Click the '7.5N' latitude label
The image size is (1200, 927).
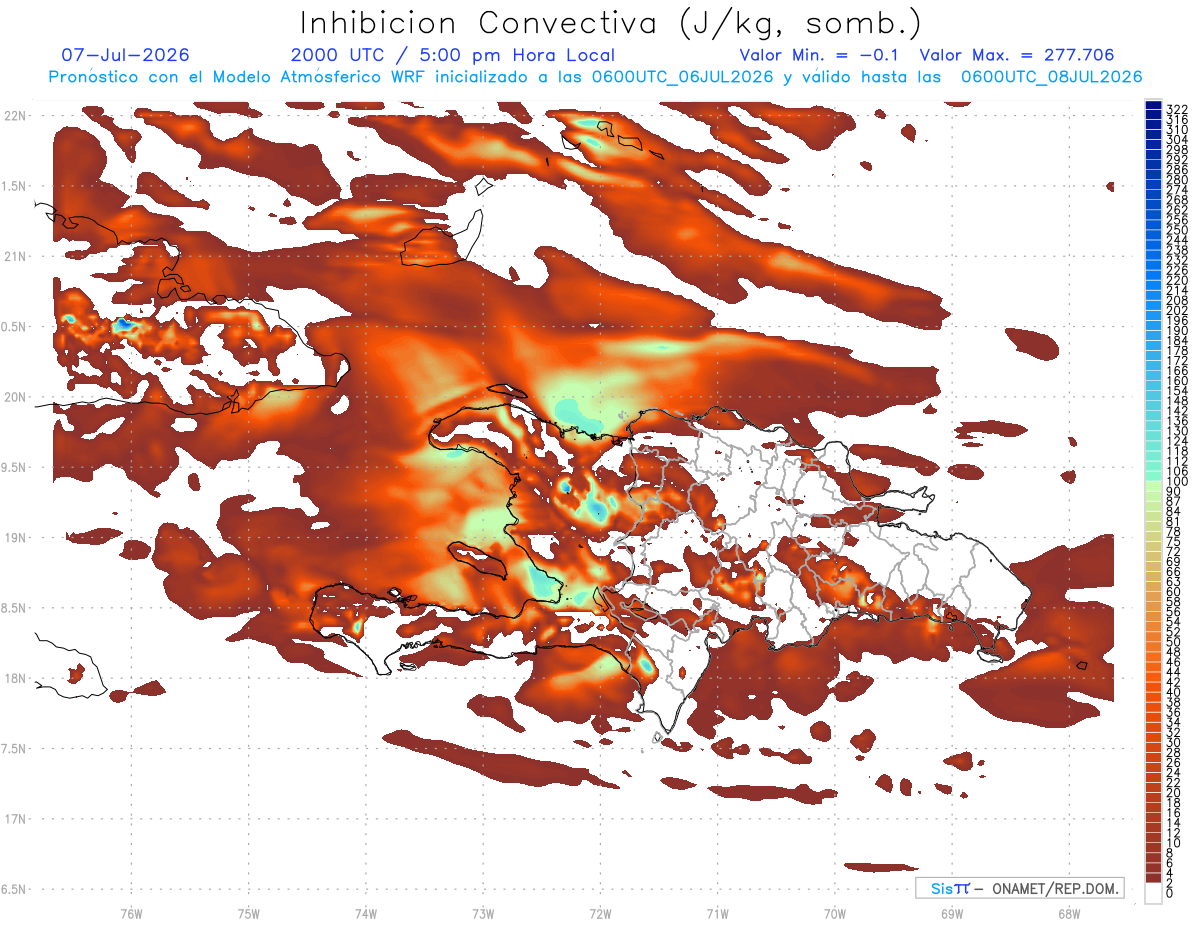click(14, 749)
